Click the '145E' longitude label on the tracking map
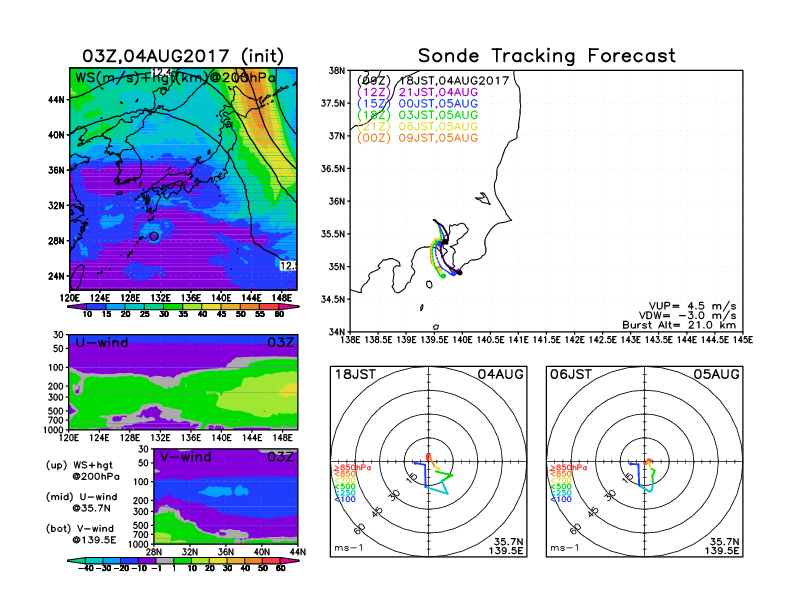 743,340
